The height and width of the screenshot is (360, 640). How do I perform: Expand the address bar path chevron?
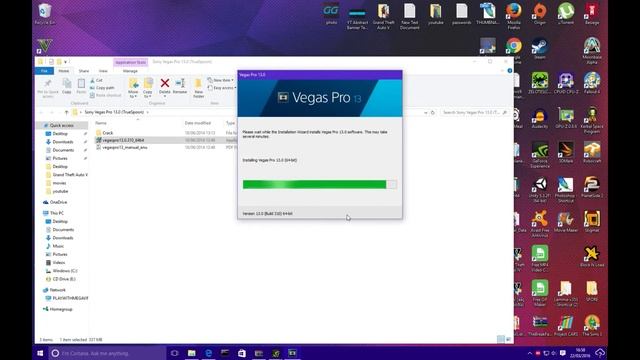pyautogui.click(x=148, y=112)
